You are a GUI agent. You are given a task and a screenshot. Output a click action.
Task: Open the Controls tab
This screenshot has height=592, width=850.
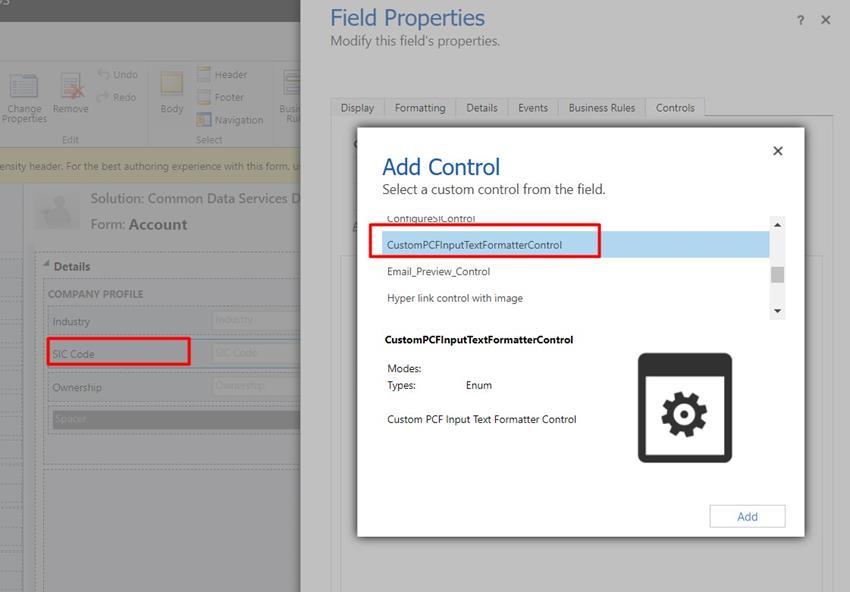[x=674, y=107]
